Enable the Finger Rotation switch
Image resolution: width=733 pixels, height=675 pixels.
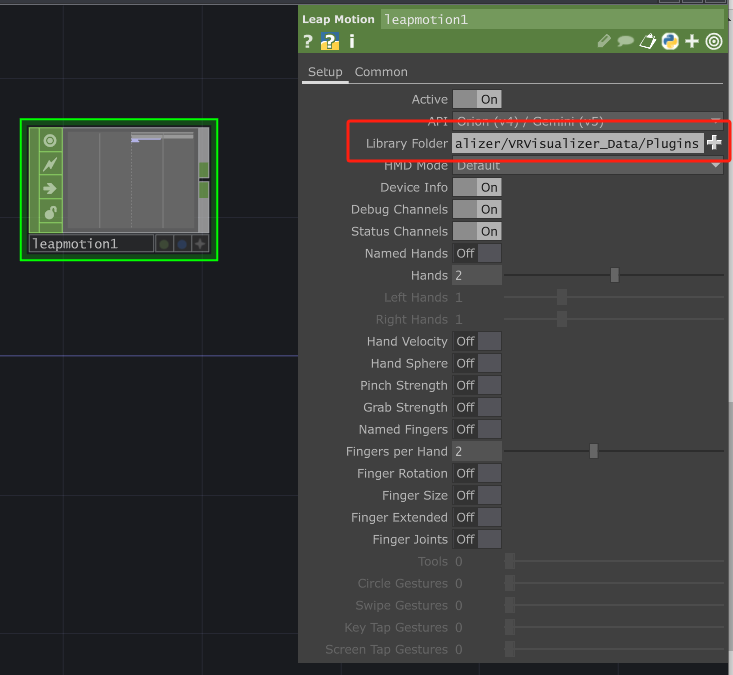point(477,474)
